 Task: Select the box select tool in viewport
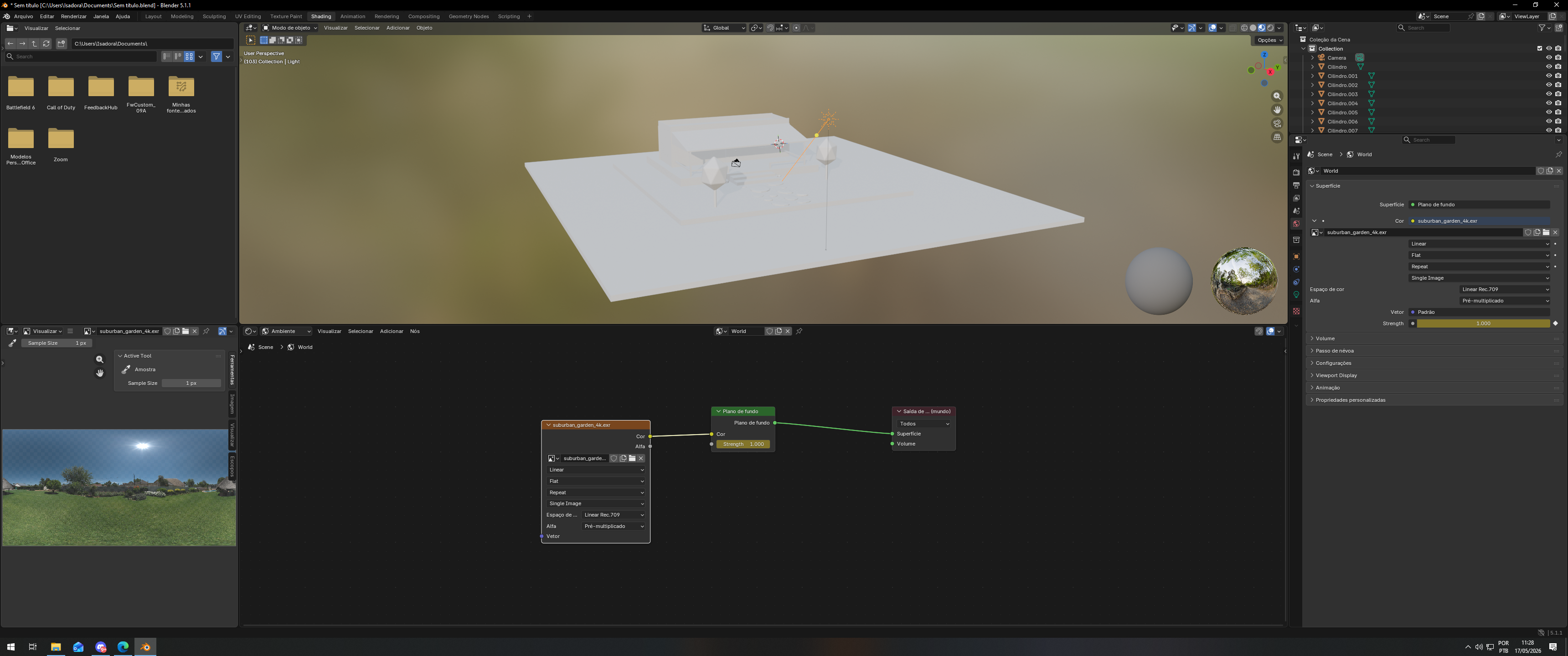tap(250, 40)
